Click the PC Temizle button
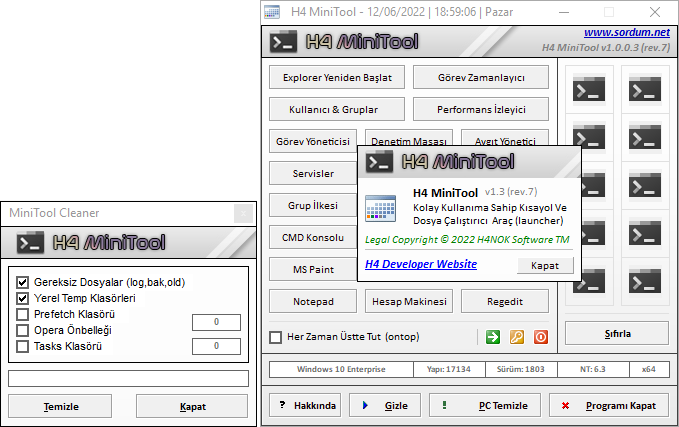Viewport: 679px width, 427px height. [485, 405]
